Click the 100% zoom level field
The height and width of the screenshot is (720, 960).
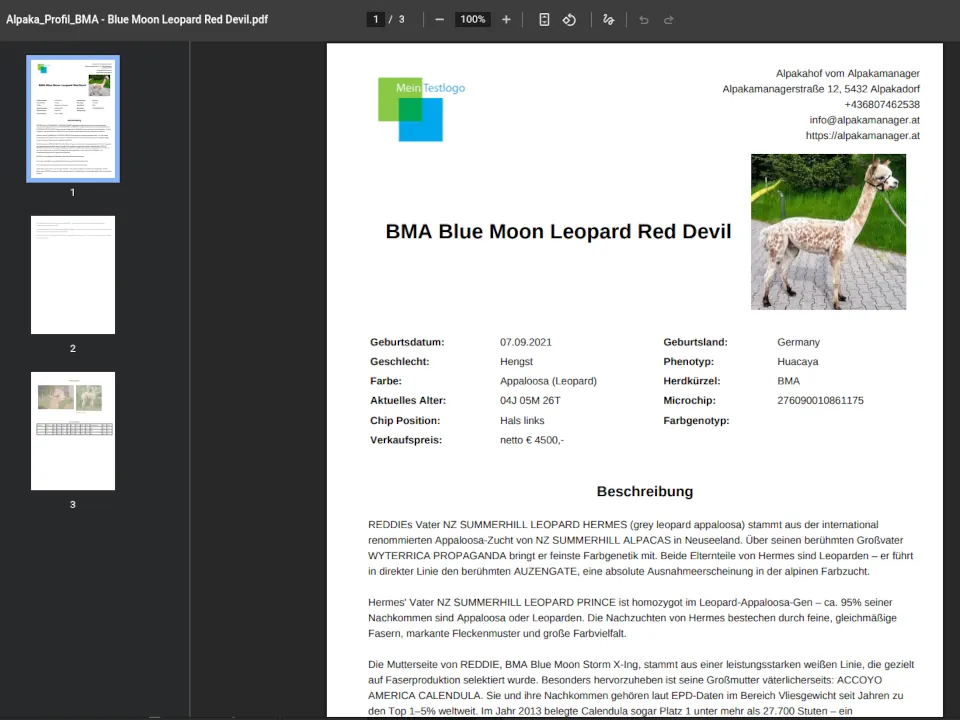(x=472, y=20)
